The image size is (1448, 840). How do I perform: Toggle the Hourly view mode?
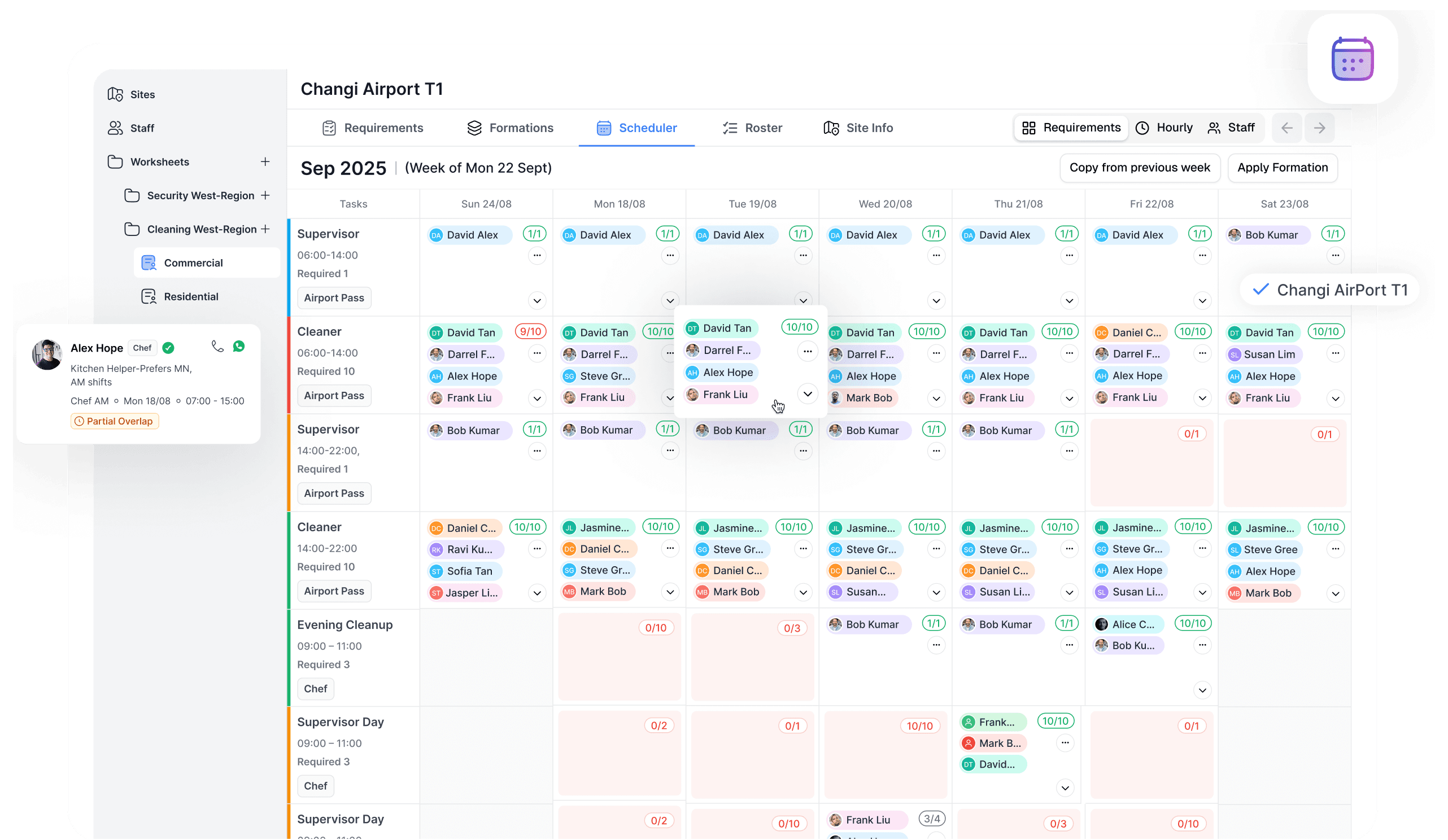click(x=1164, y=128)
